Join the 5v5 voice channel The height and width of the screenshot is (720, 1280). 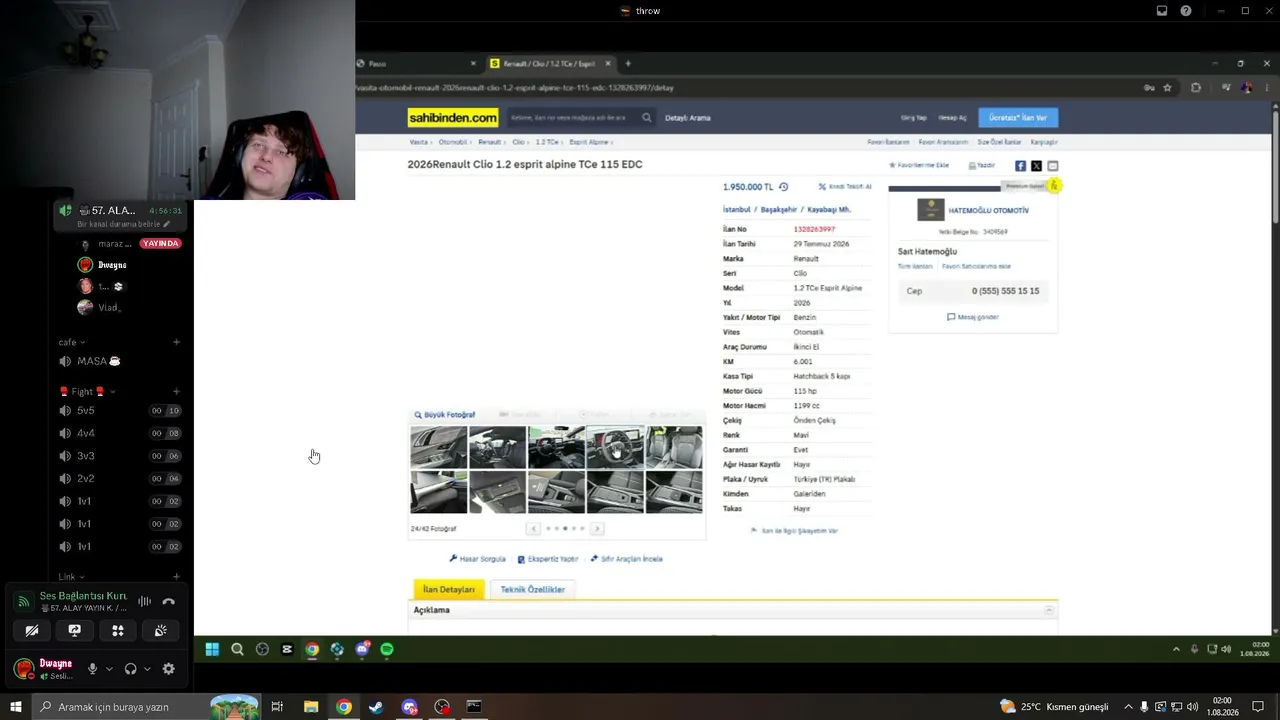click(119, 411)
